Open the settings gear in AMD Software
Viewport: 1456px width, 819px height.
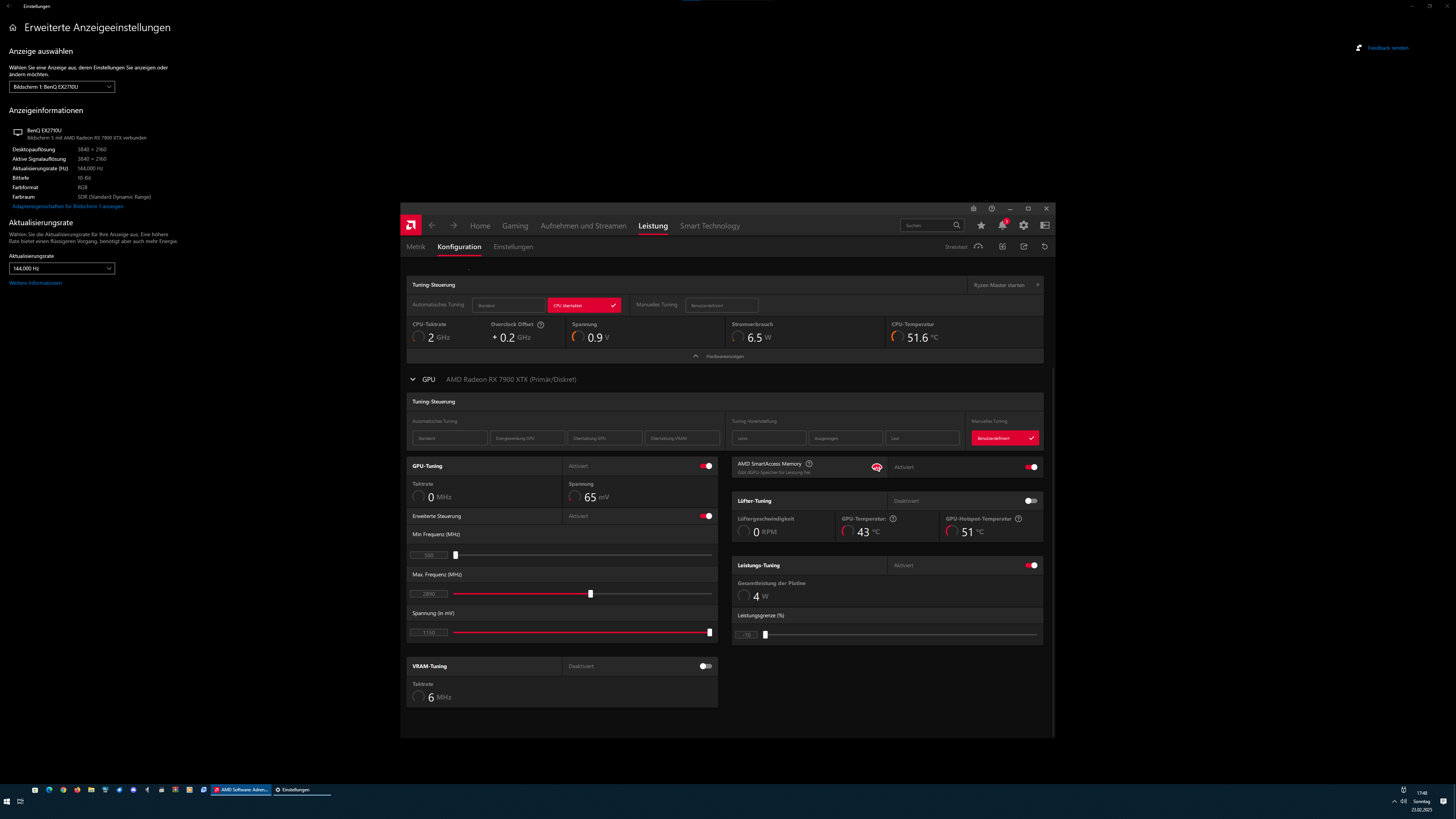point(1024,226)
